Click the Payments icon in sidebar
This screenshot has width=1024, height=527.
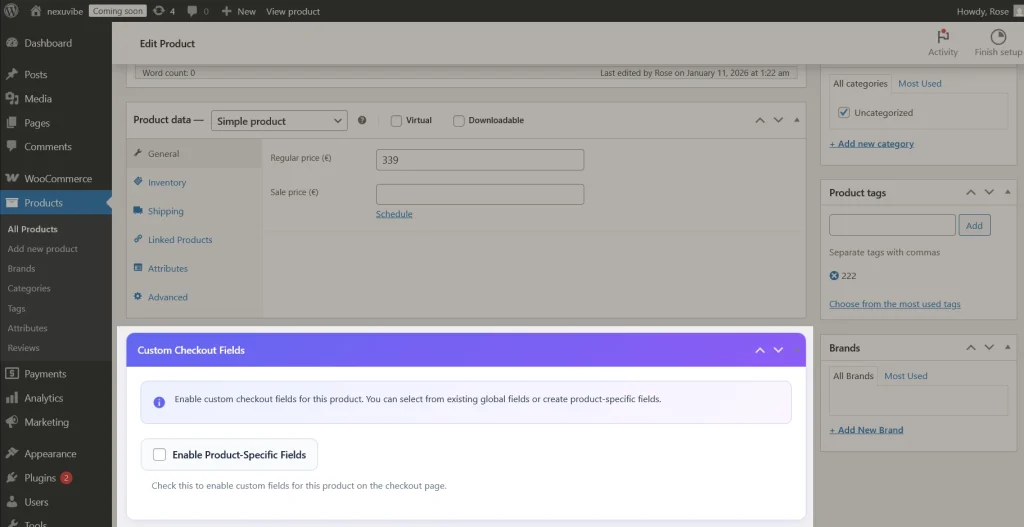coord(12,374)
